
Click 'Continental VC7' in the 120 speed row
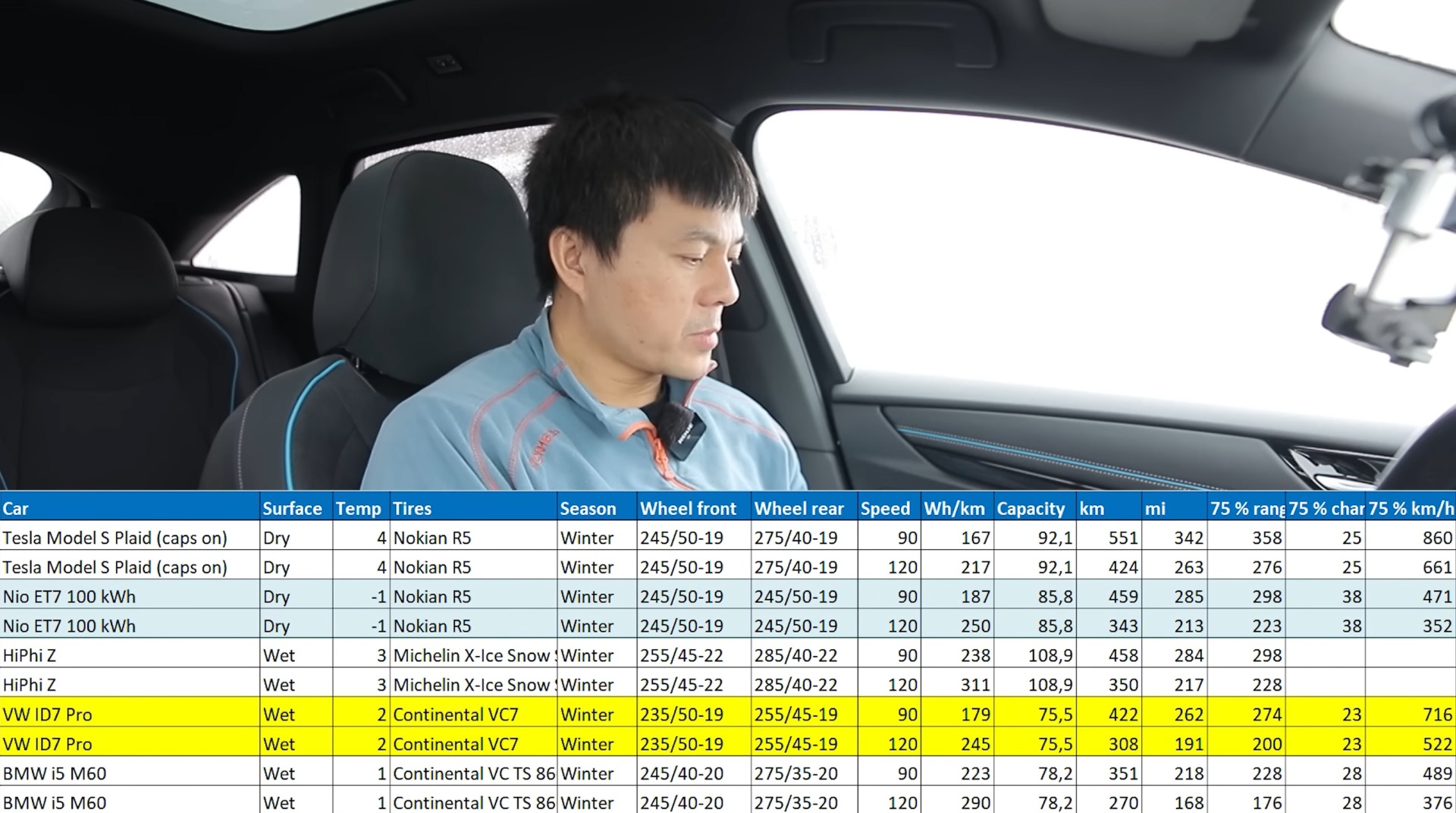pos(456,744)
